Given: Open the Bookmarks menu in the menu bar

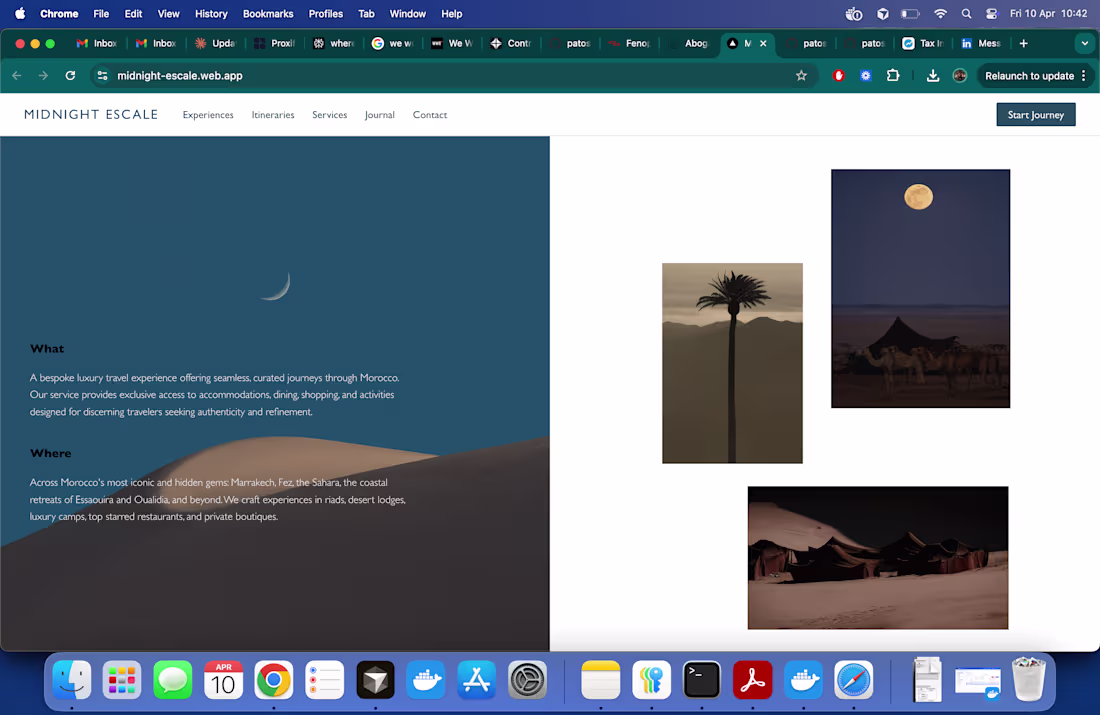Looking at the screenshot, I should click(x=268, y=14).
